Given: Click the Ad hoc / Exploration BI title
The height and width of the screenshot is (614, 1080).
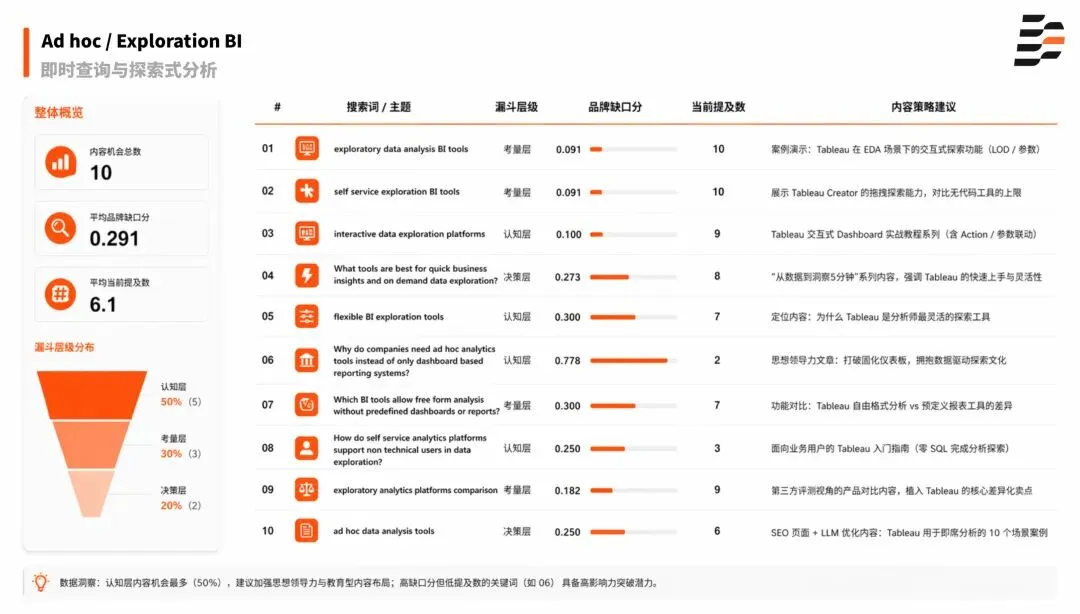Looking at the screenshot, I should tap(141, 41).
